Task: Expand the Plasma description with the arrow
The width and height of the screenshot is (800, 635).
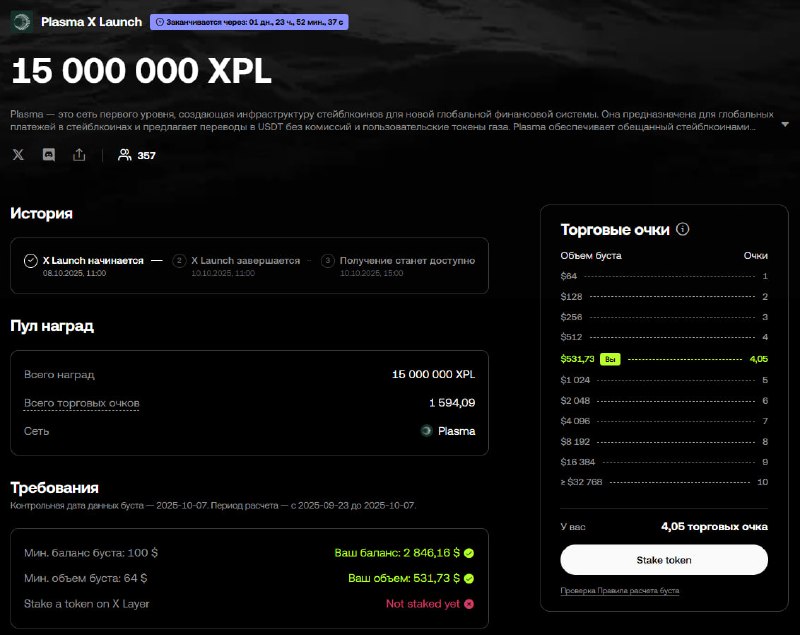Action: click(785, 124)
